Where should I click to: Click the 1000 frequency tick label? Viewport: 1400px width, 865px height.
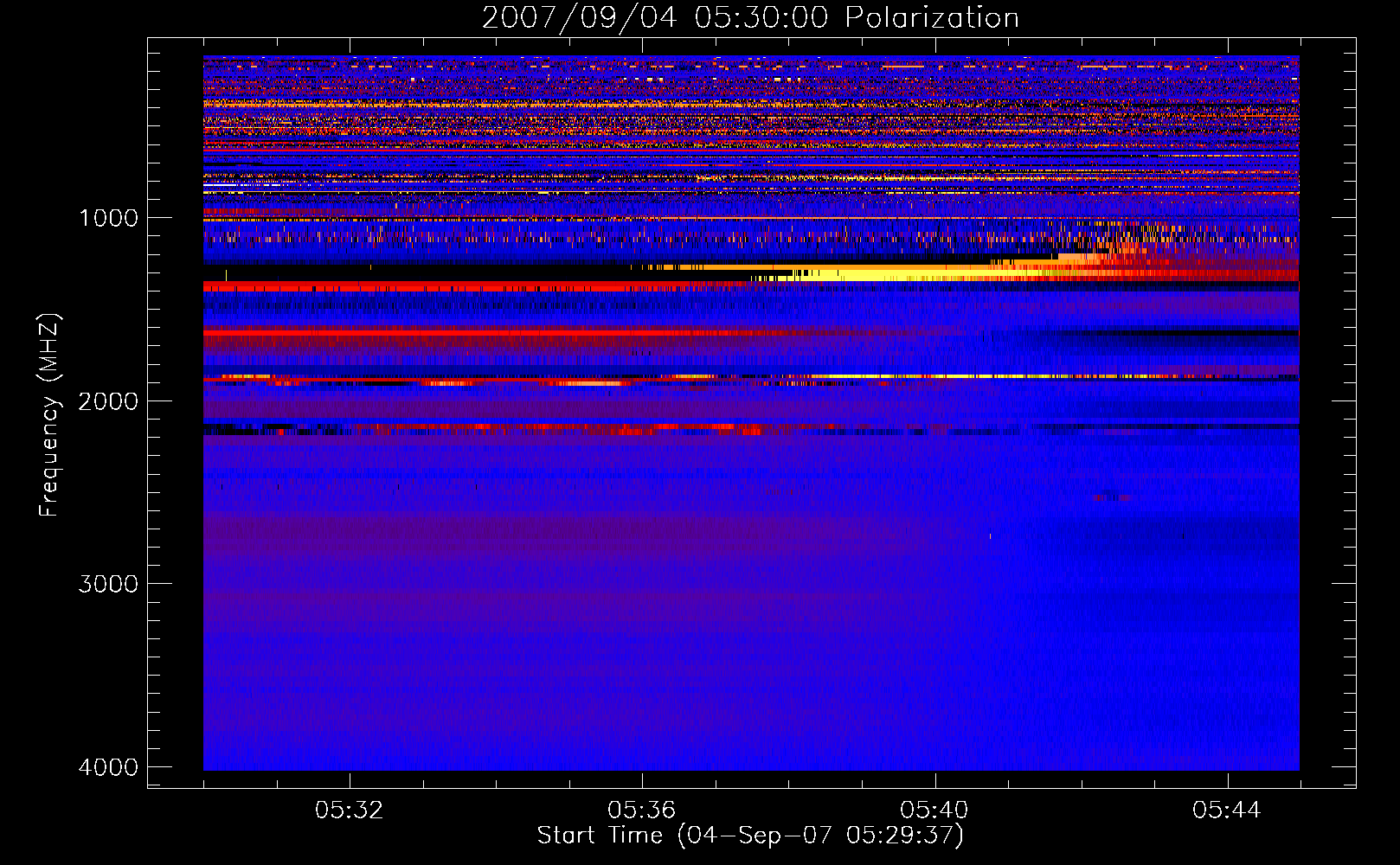108,217
